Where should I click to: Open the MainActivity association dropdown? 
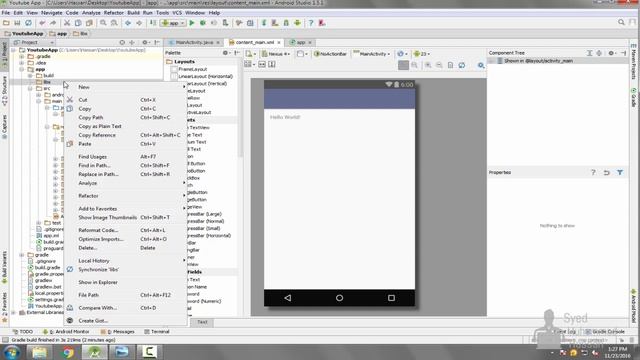[x=372, y=53]
